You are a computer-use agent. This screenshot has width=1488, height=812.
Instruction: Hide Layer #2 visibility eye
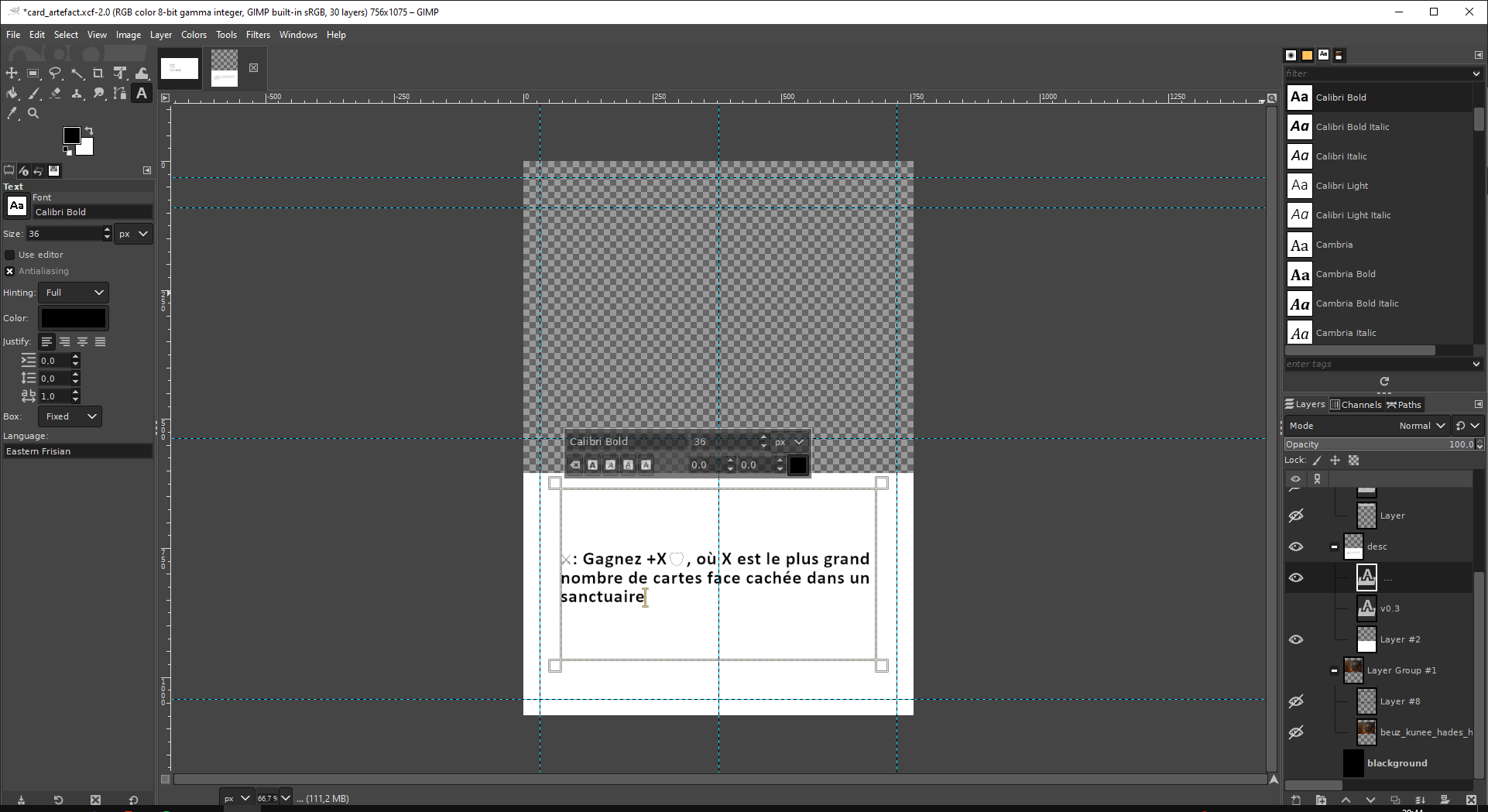[1296, 639]
